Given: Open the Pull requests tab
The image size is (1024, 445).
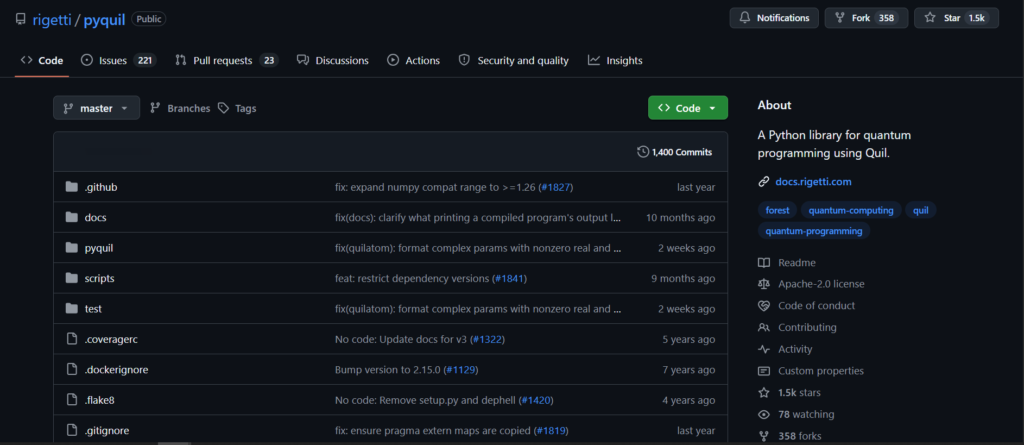Looking at the screenshot, I should (x=227, y=61).
